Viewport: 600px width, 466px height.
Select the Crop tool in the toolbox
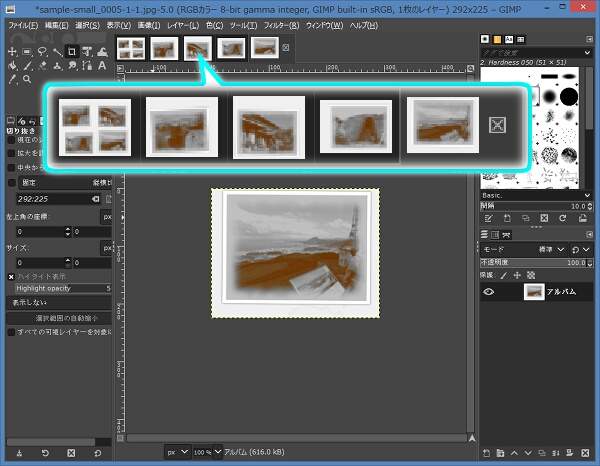tap(74, 51)
